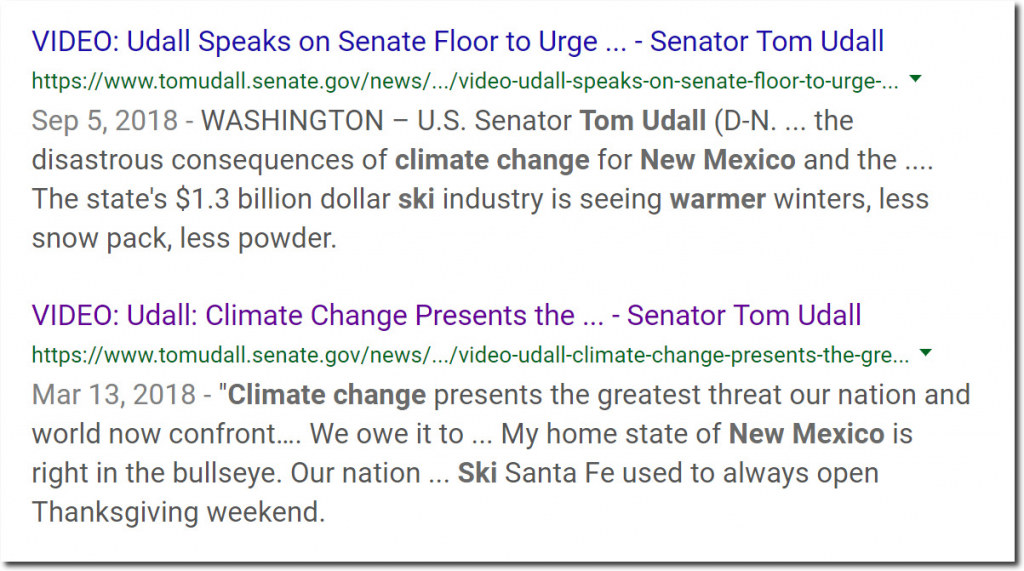Expand the dropdown arrow beside speaks-on-senate-floor URL
The width and height of the screenshot is (1024, 571).
point(916,79)
